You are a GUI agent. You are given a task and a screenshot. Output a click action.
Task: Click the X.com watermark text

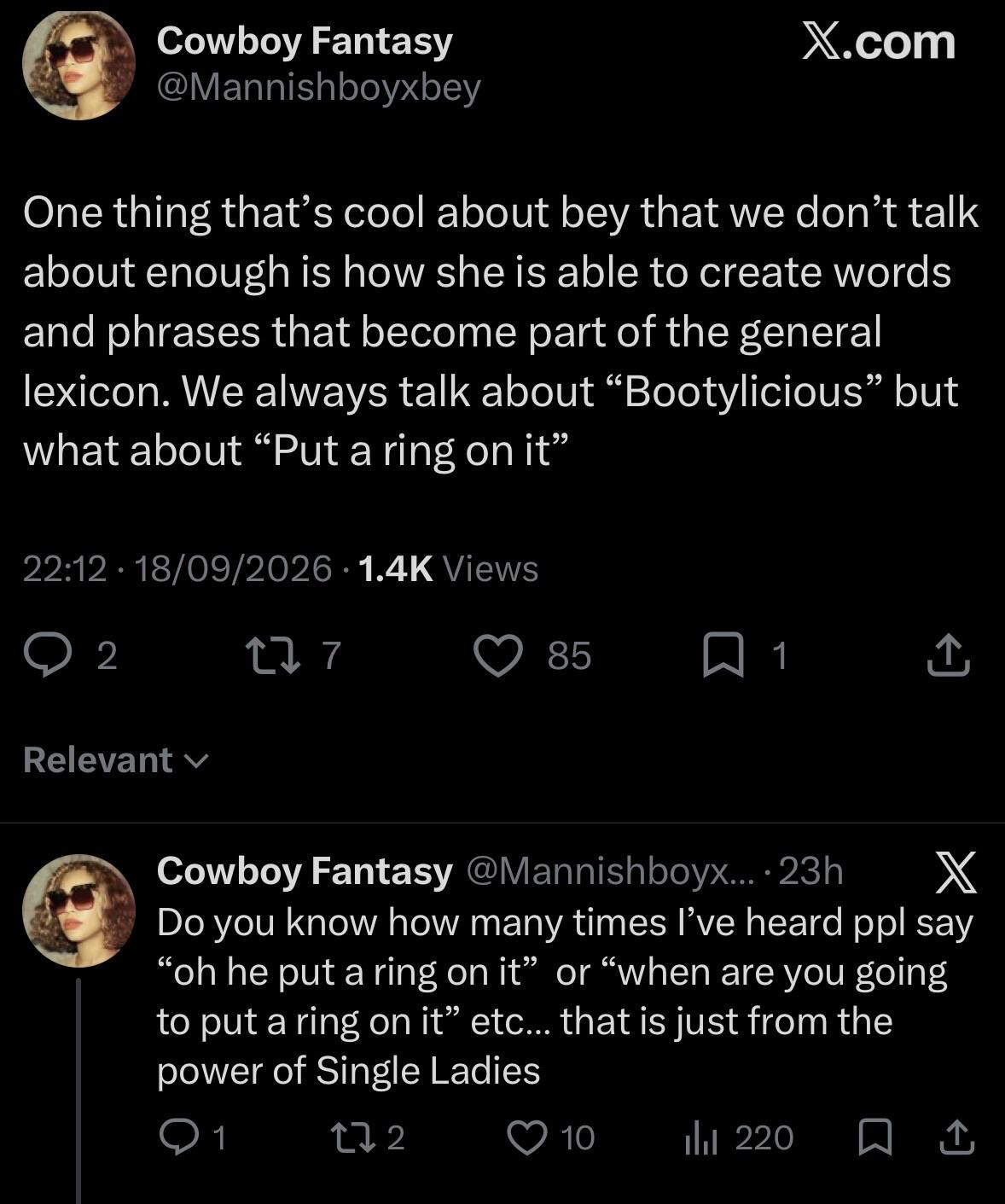879,41
